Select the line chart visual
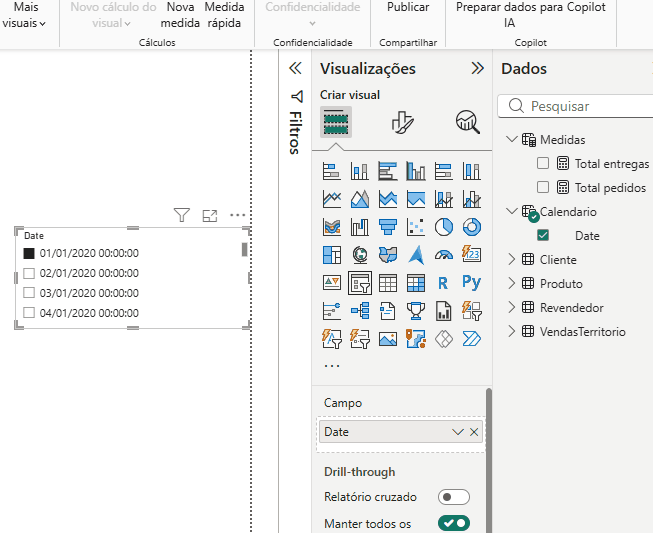653x533 pixels. click(x=332, y=199)
